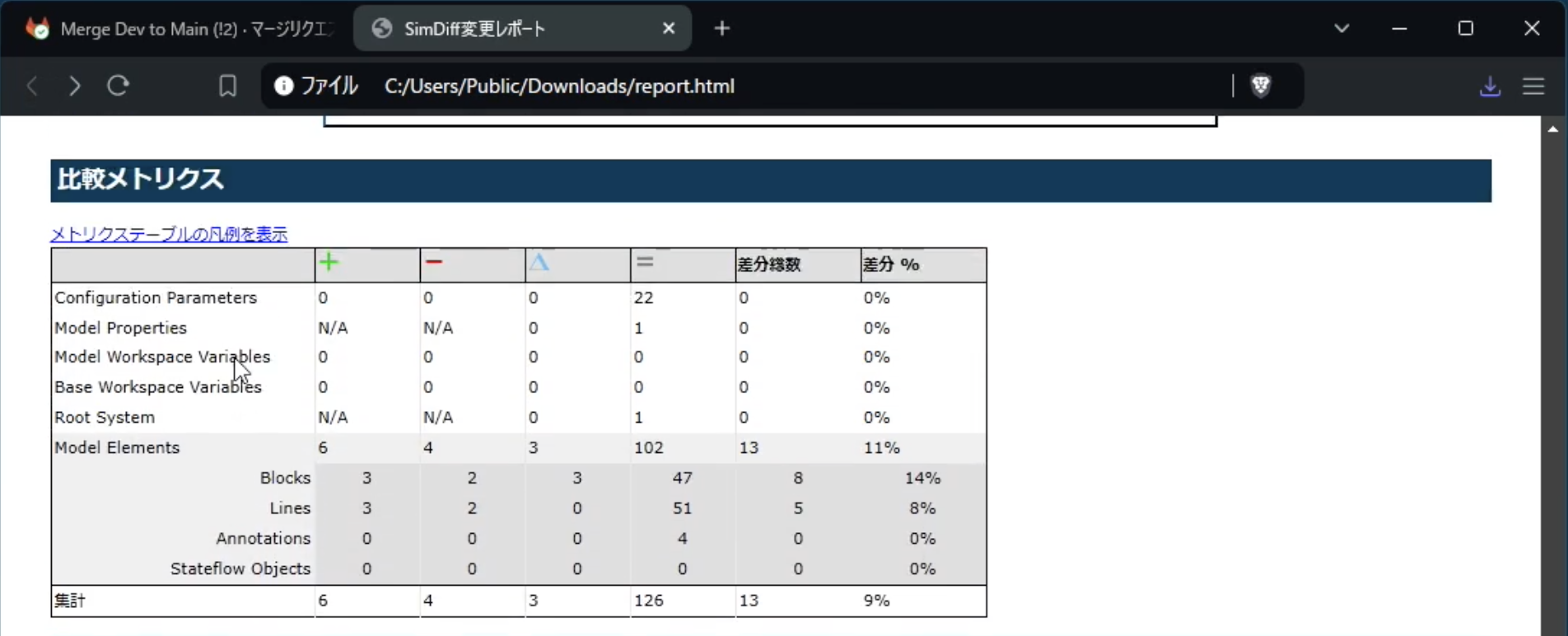Click the report.html address field

click(x=559, y=86)
